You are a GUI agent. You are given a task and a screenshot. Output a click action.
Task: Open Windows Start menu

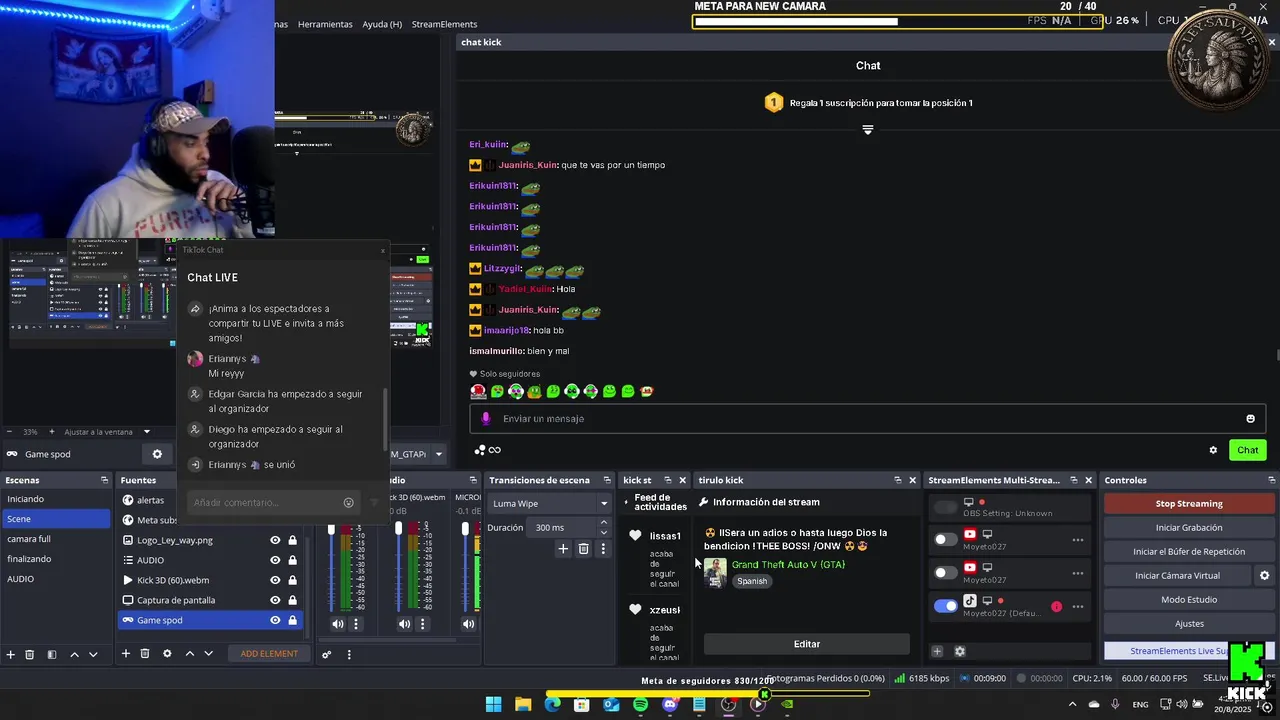point(494,704)
